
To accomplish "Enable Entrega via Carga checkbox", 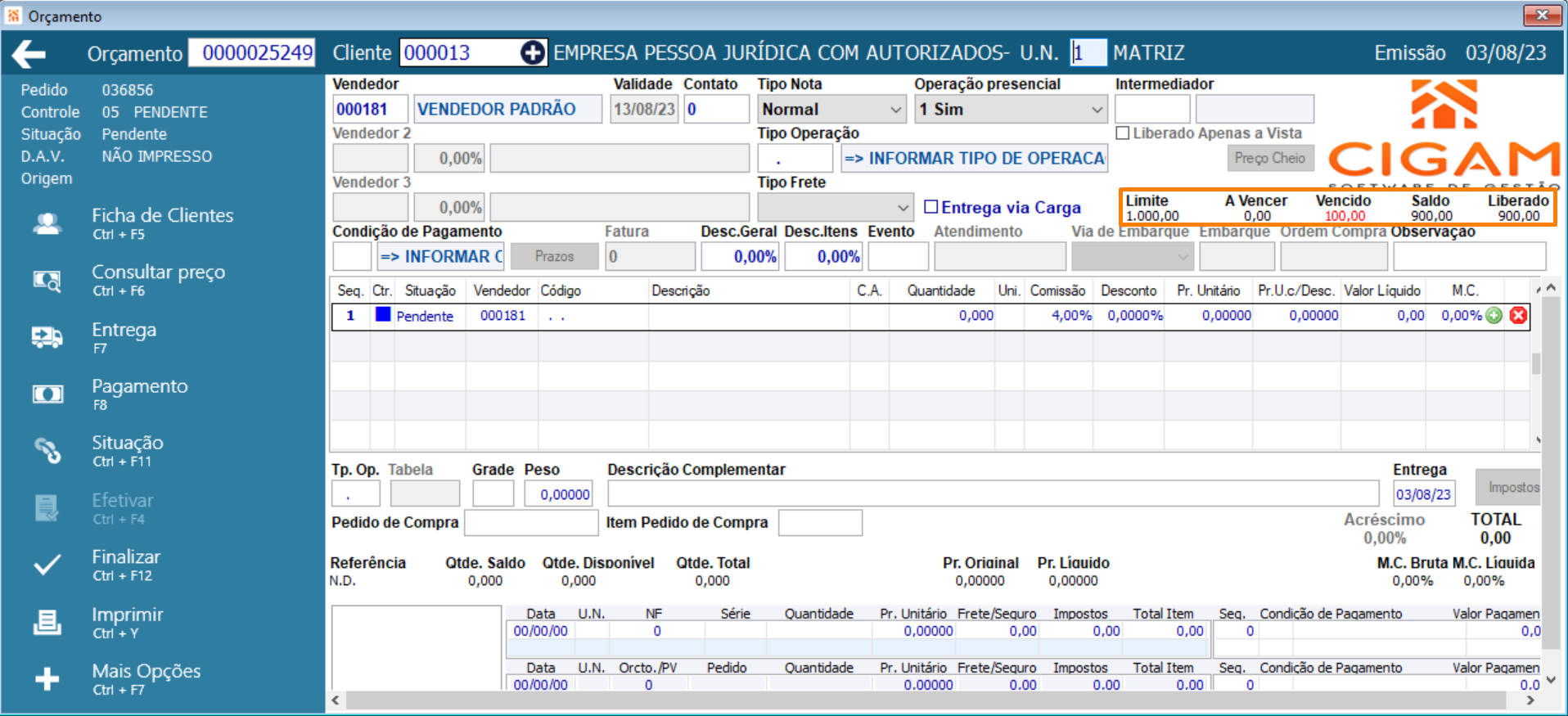I will coord(931,207).
